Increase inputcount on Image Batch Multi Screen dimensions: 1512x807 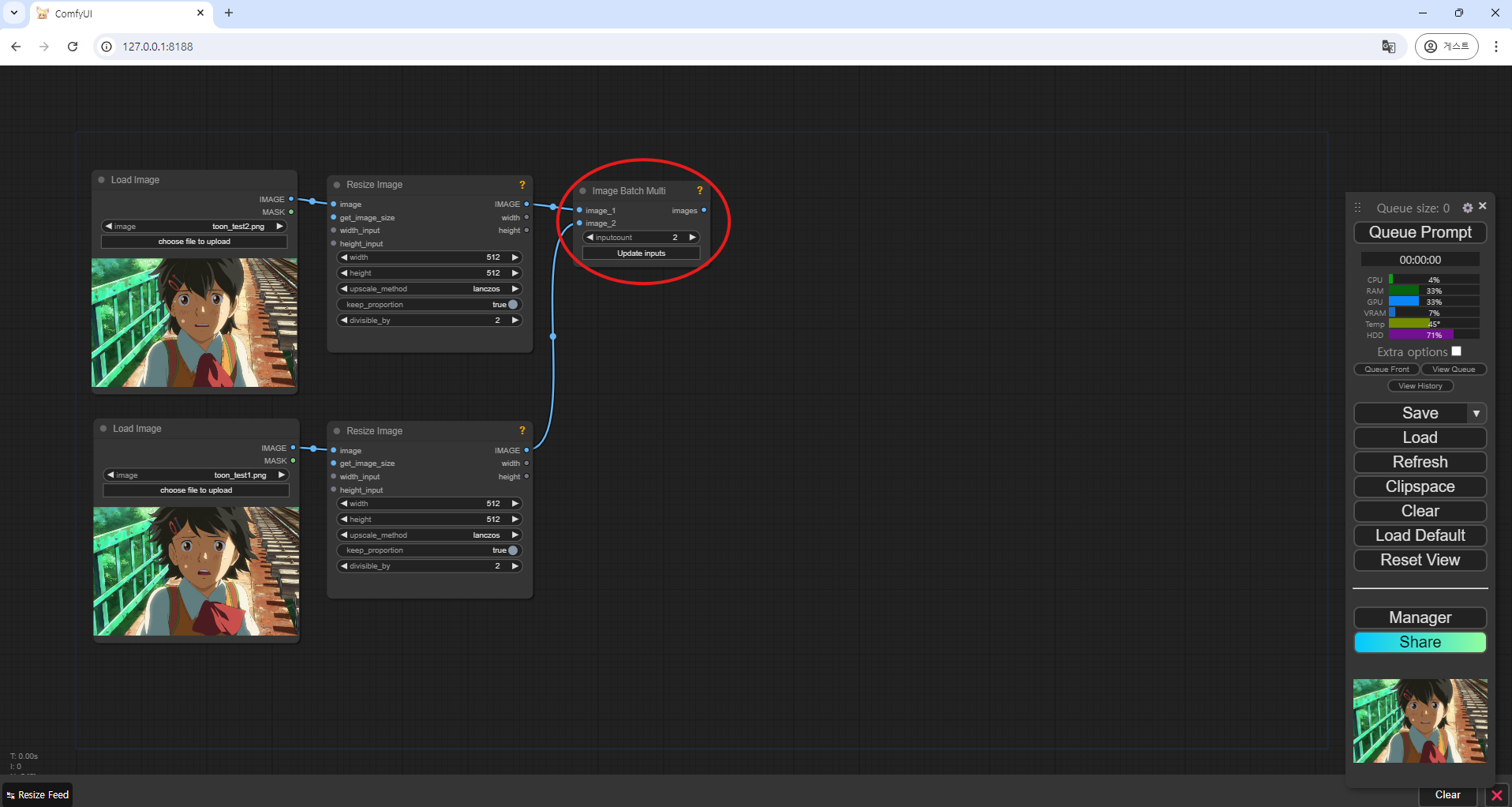tap(692, 238)
